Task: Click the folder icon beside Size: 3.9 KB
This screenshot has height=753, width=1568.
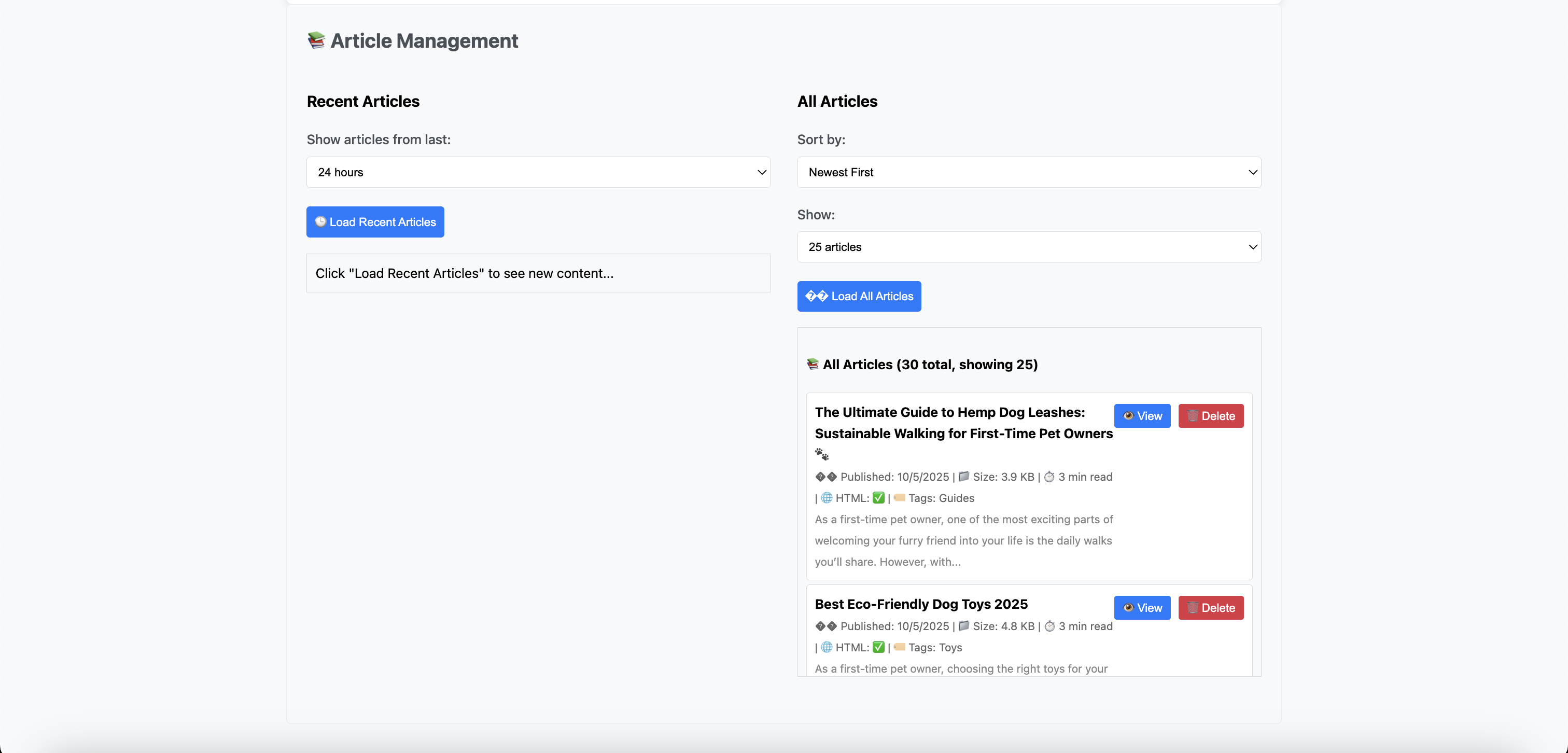Action: point(963,476)
